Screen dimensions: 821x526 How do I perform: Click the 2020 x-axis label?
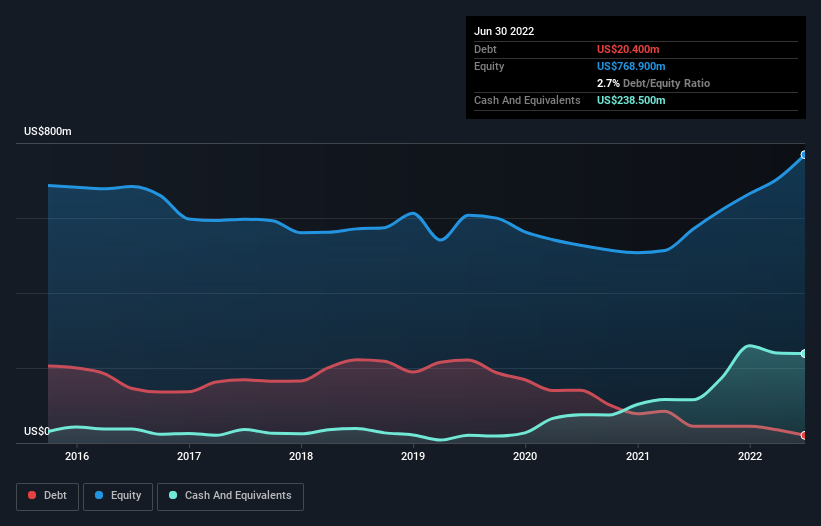(525, 456)
